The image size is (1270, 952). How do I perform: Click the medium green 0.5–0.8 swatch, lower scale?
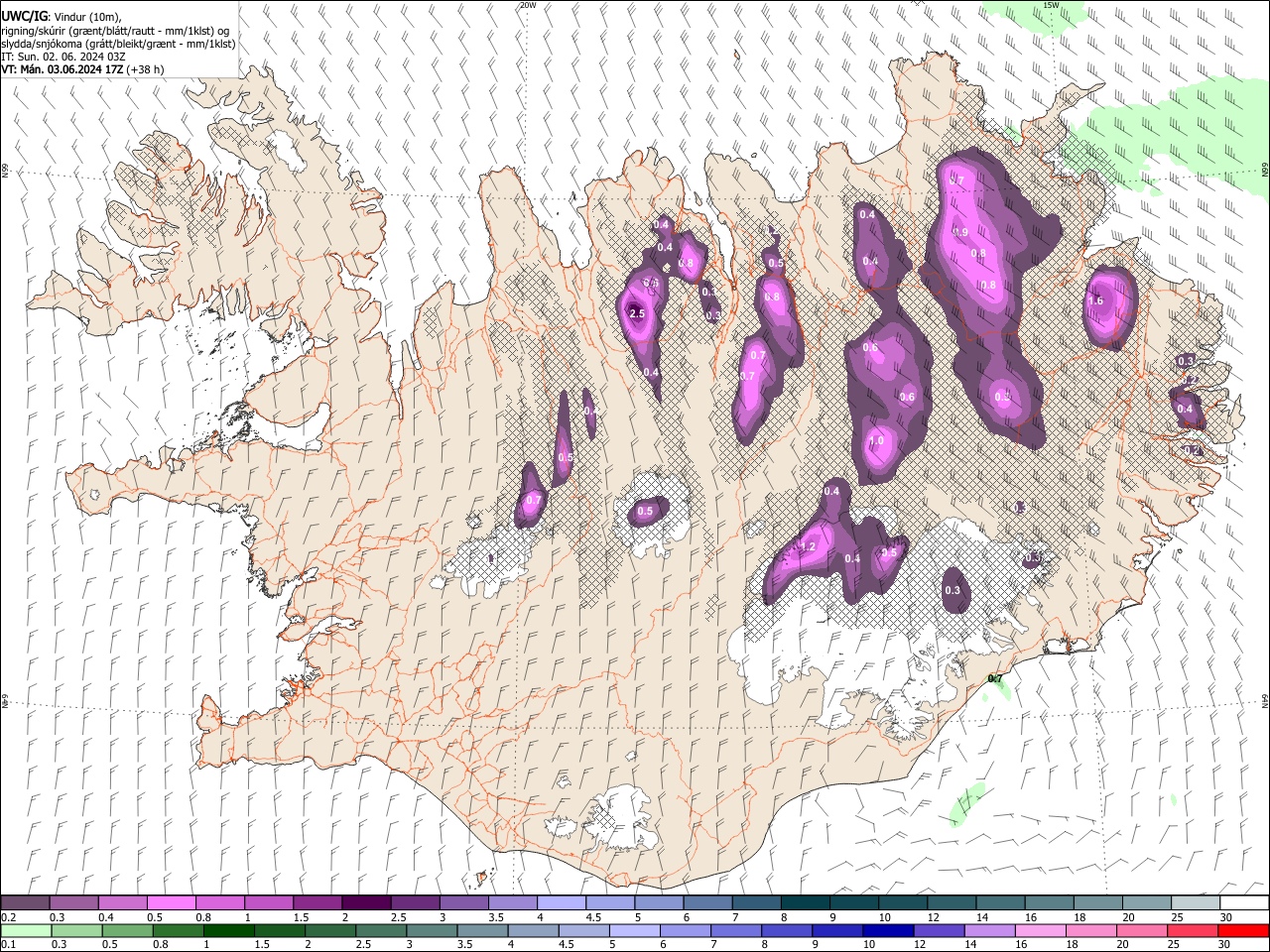click(127, 930)
